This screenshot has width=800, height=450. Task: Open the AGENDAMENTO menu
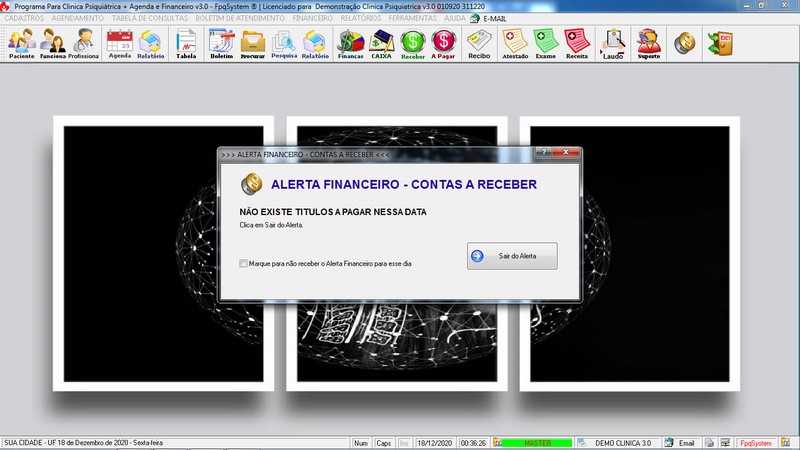pyautogui.click(x=78, y=18)
